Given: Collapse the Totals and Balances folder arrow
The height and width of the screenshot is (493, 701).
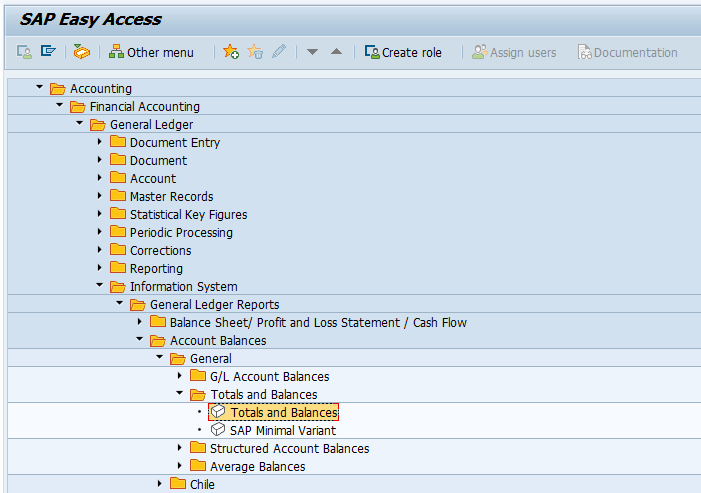Looking at the screenshot, I should pos(180,393).
